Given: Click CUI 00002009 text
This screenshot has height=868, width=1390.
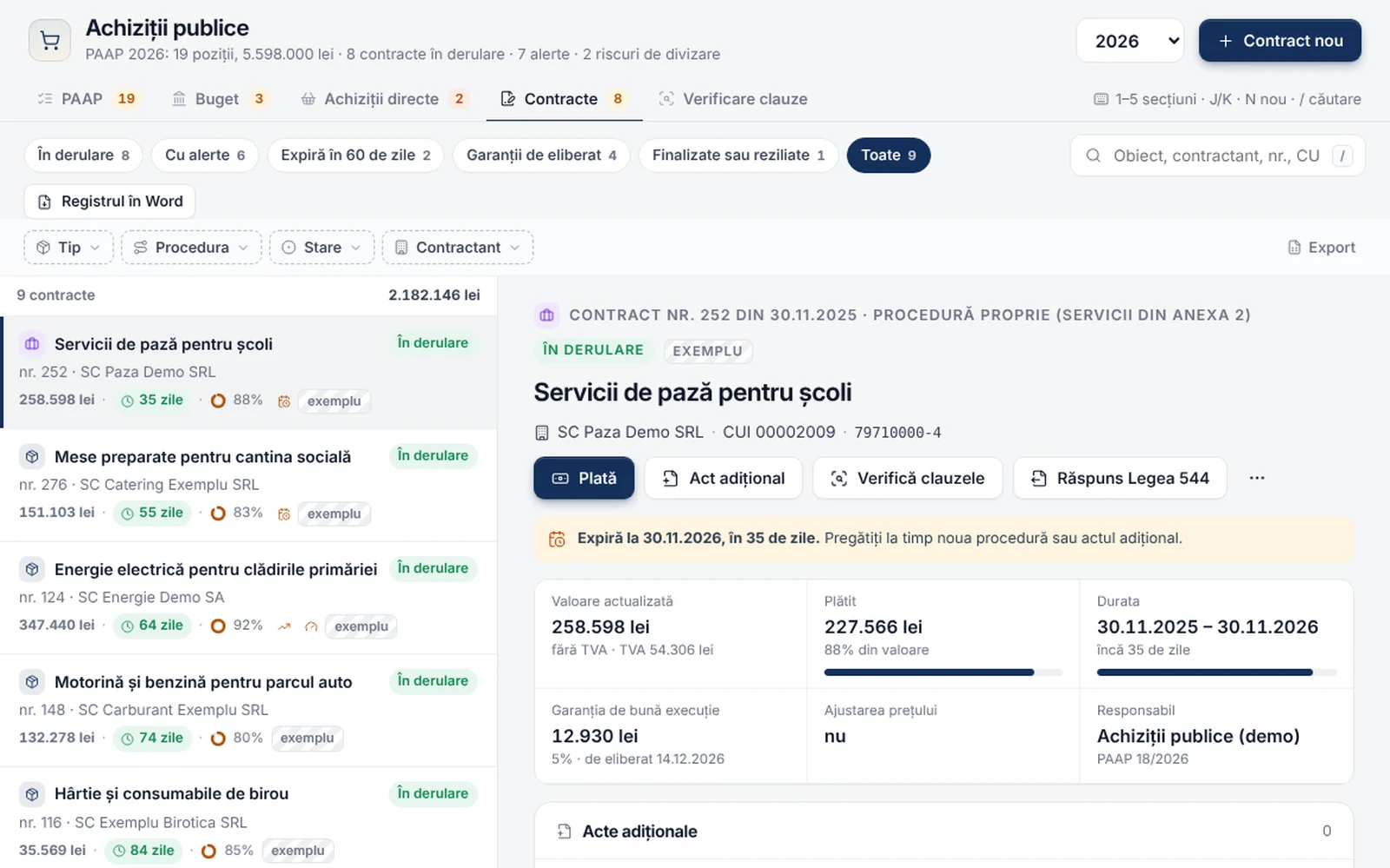Looking at the screenshot, I should [779, 432].
